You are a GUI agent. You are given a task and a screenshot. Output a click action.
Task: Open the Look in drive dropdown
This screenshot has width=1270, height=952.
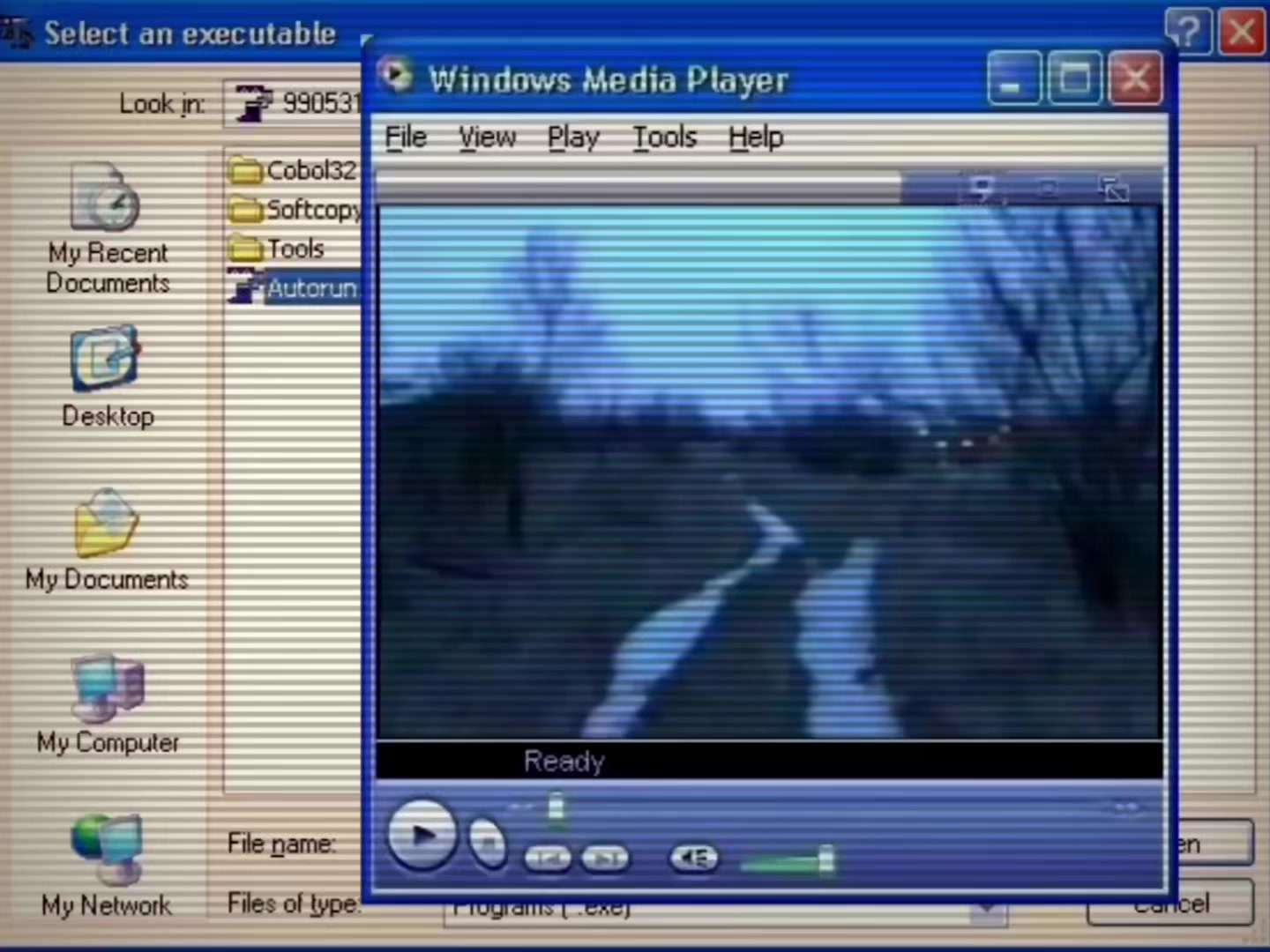point(294,104)
